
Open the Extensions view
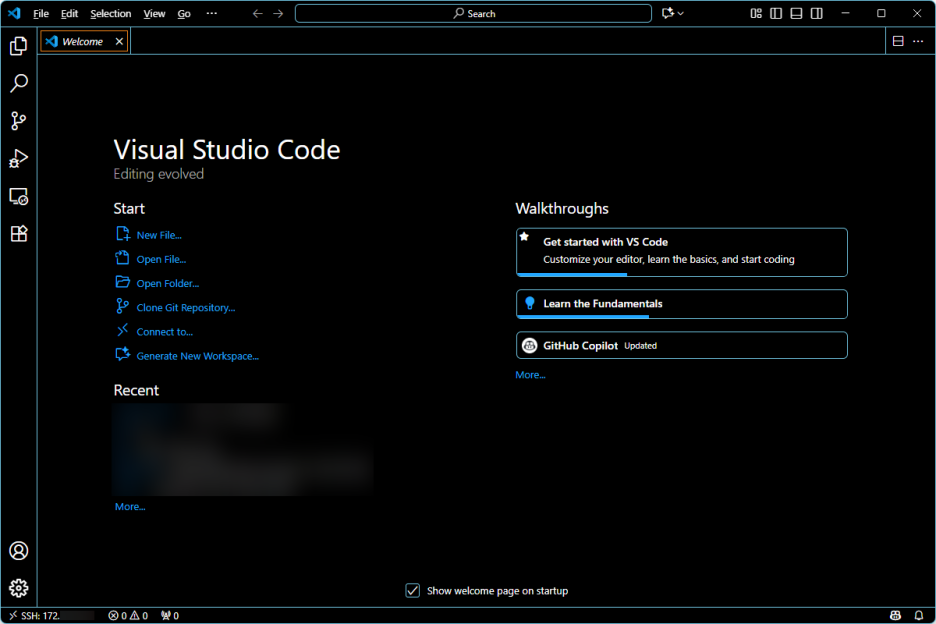(x=19, y=233)
